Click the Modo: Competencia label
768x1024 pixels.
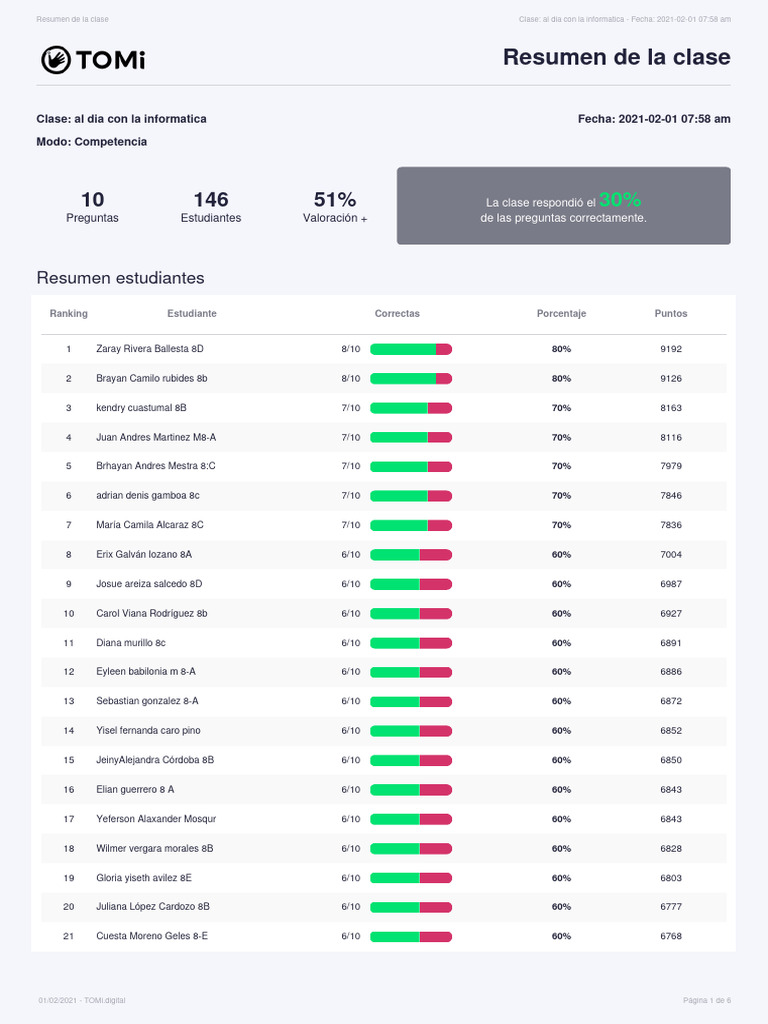point(92,142)
